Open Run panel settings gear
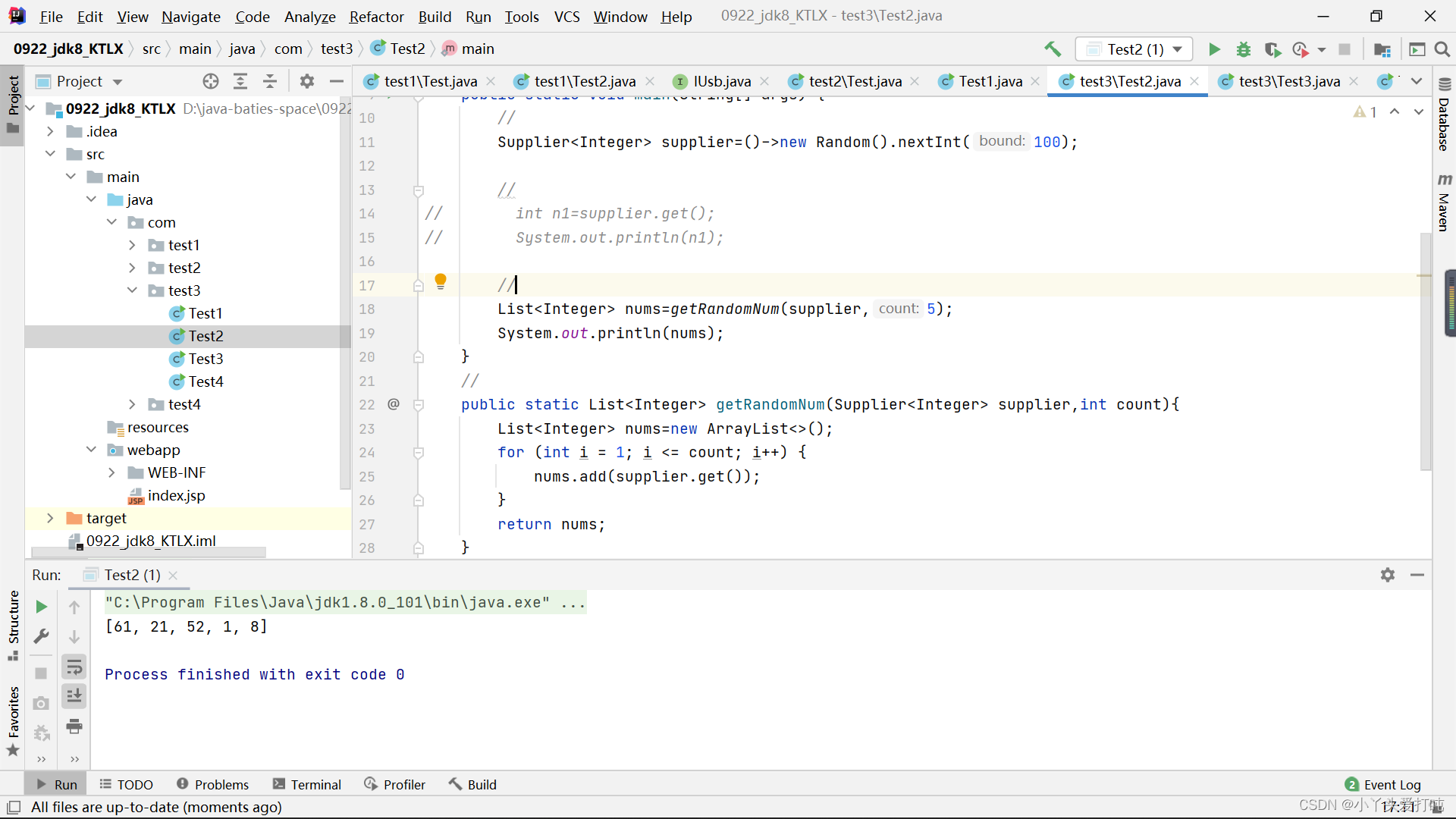 tap(1388, 575)
